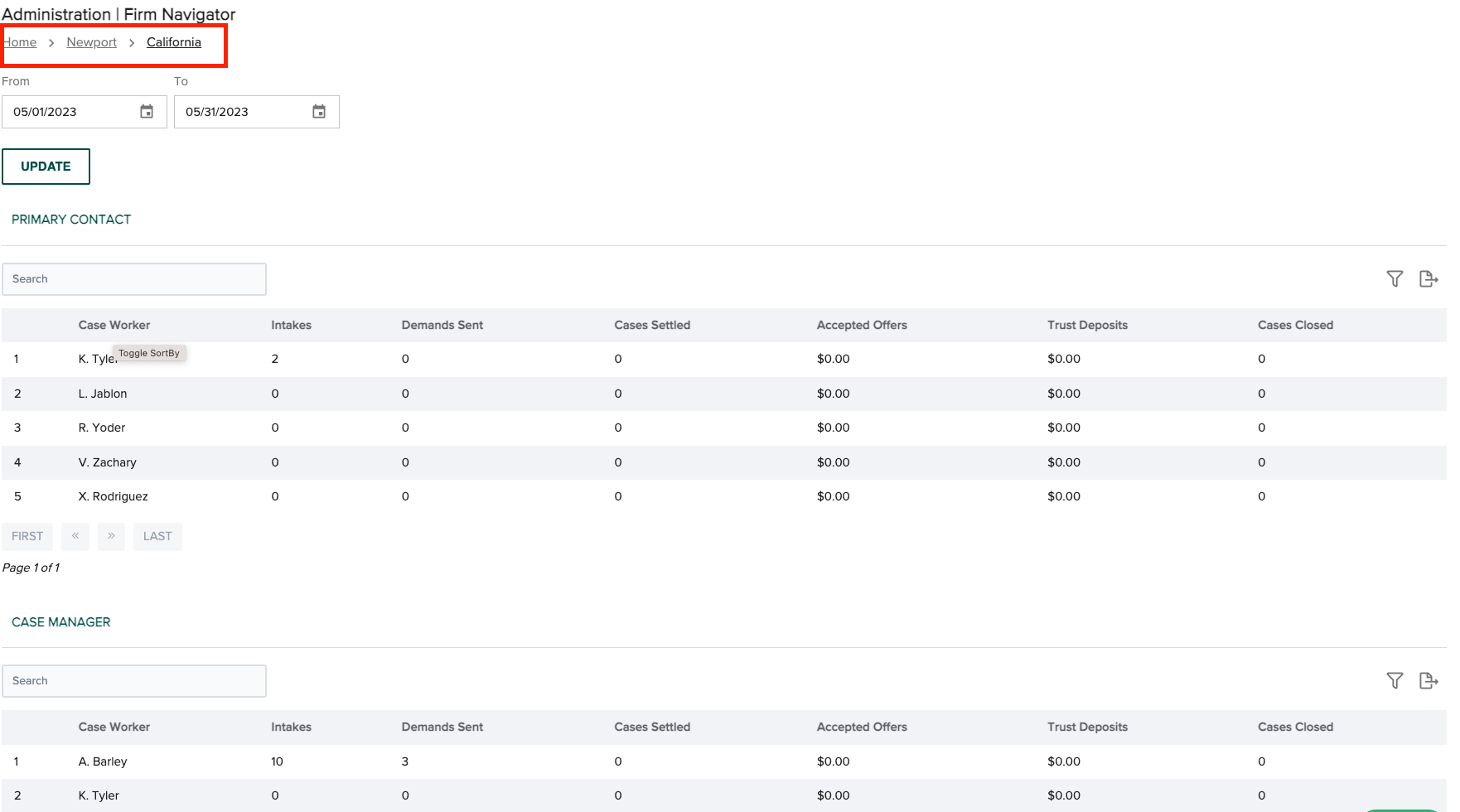Edit the To date field 05/31/2023
Image resolution: width=1460 pixels, height=812 pixels.
pyautogui.click(x=257, y=112)
